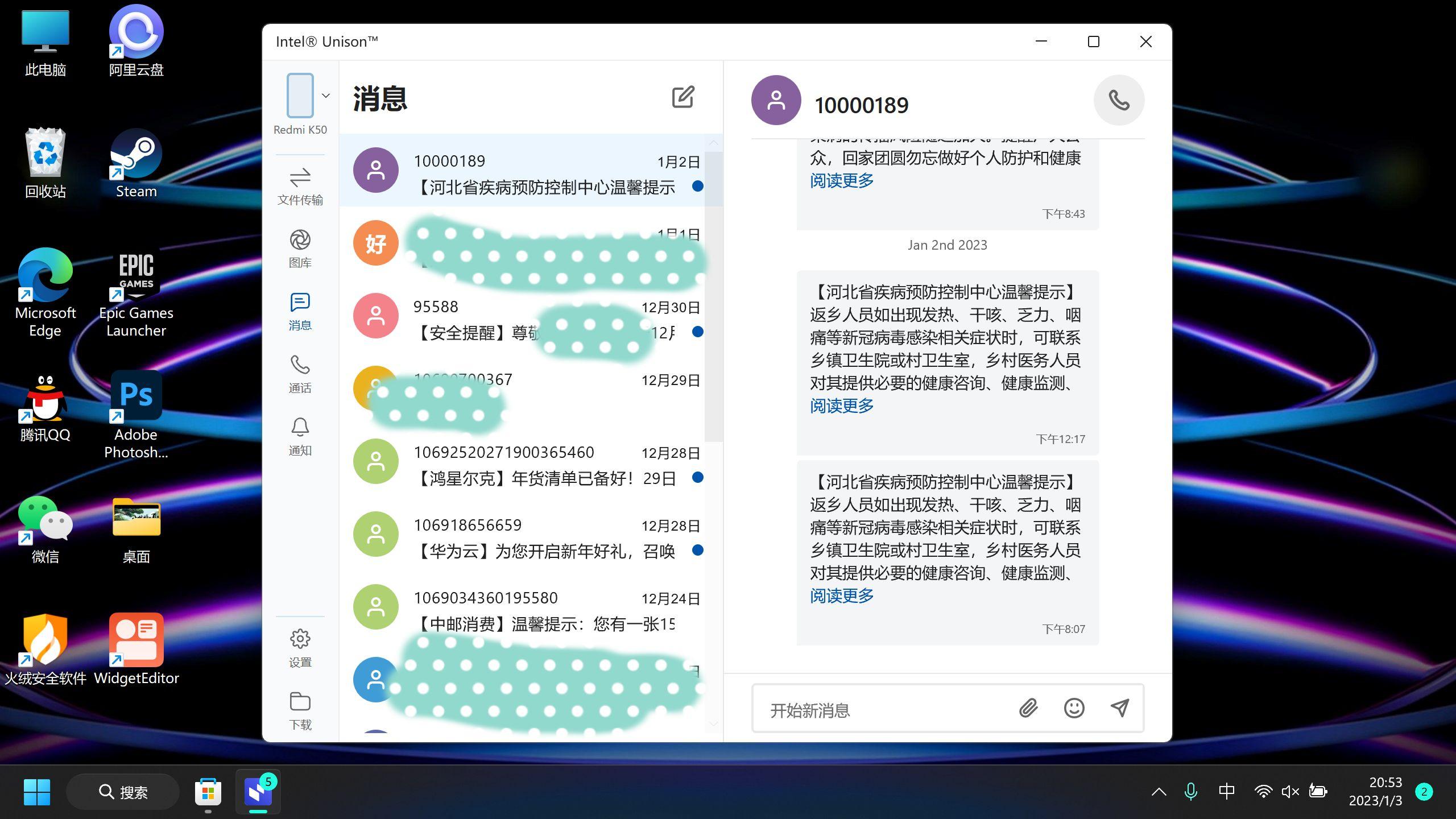
Task: Call 10000189 using the phone button
Action: point(1119,100)
